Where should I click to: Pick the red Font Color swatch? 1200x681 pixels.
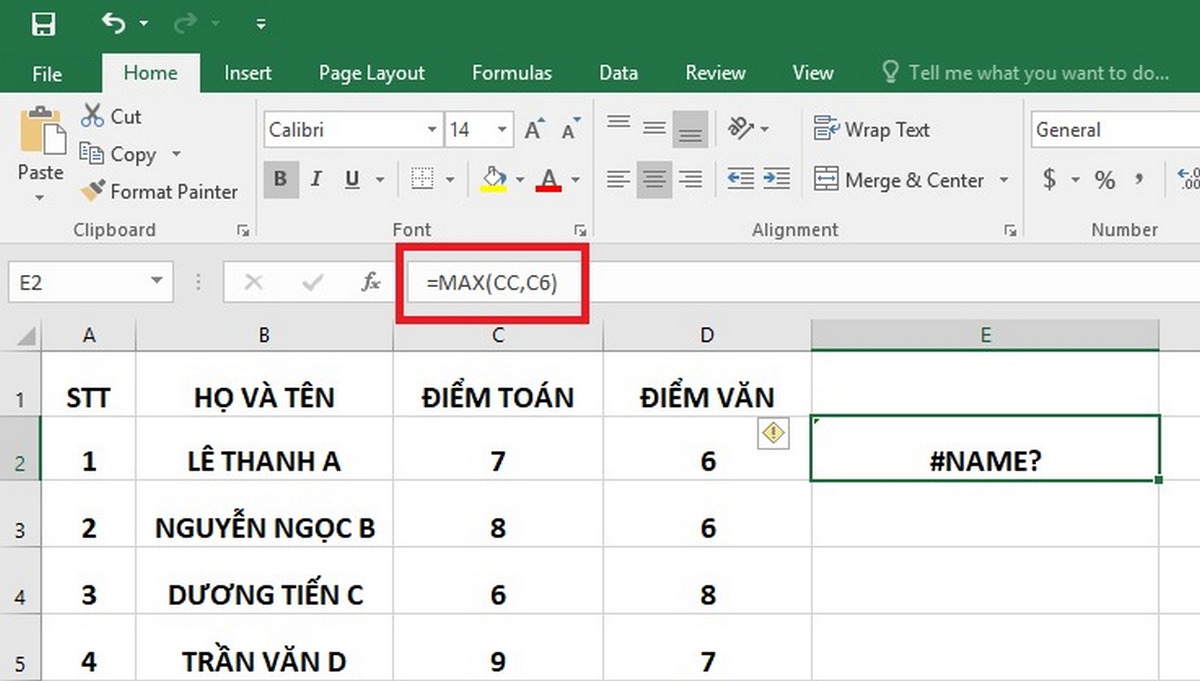pyautogui.click(x=549, y=188)
